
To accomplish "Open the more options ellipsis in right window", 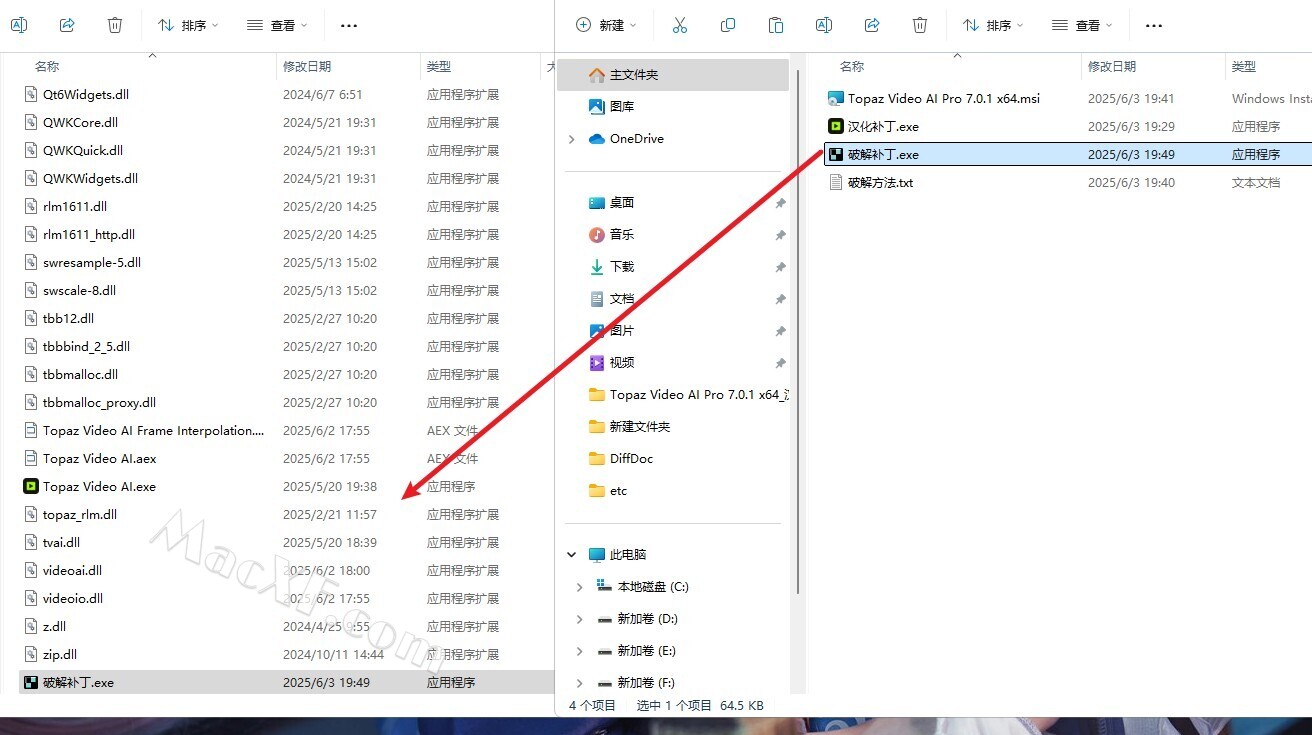I will coord(1153,25).
